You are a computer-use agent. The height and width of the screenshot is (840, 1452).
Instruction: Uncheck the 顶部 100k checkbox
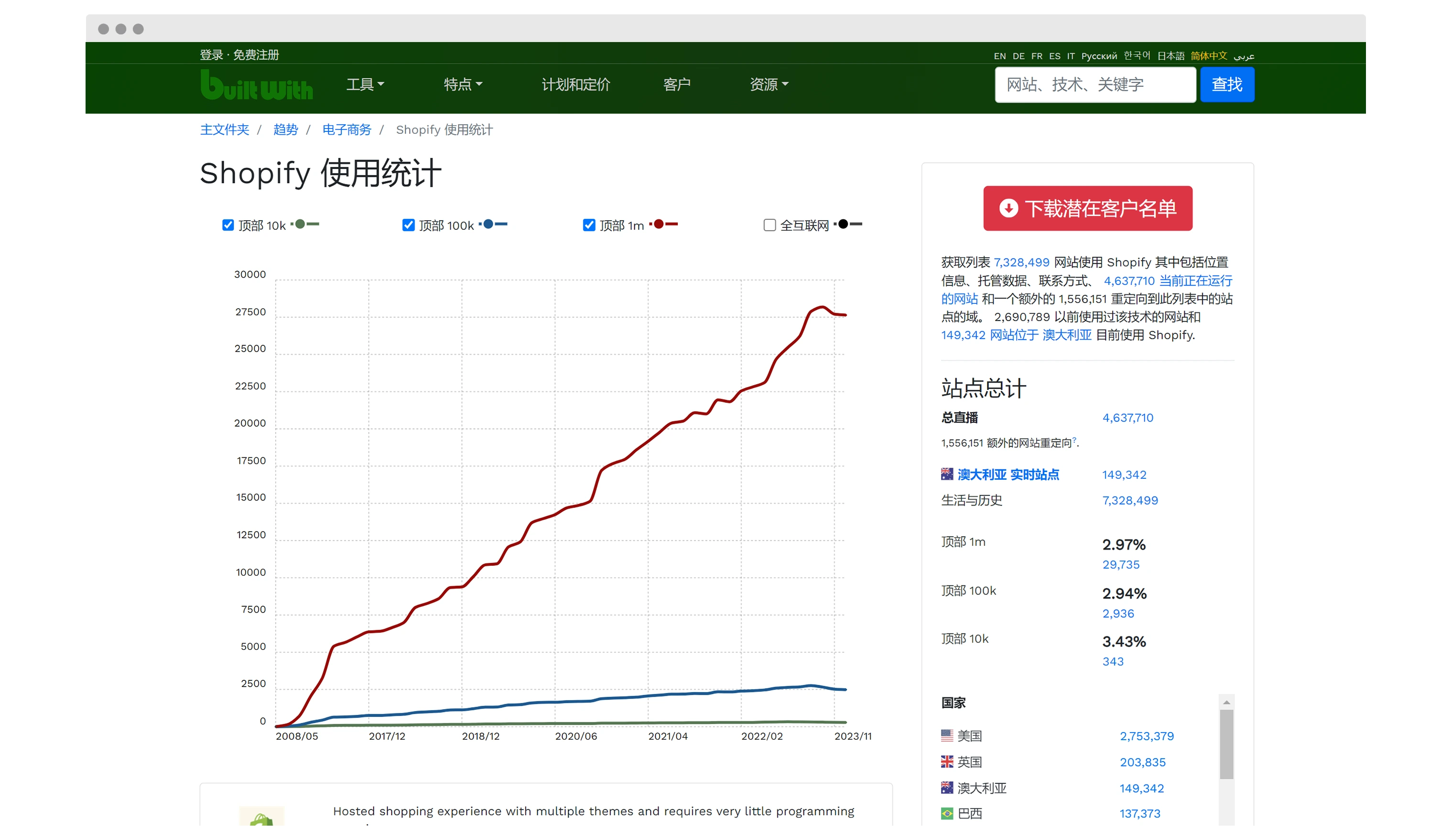click(409, 225)
